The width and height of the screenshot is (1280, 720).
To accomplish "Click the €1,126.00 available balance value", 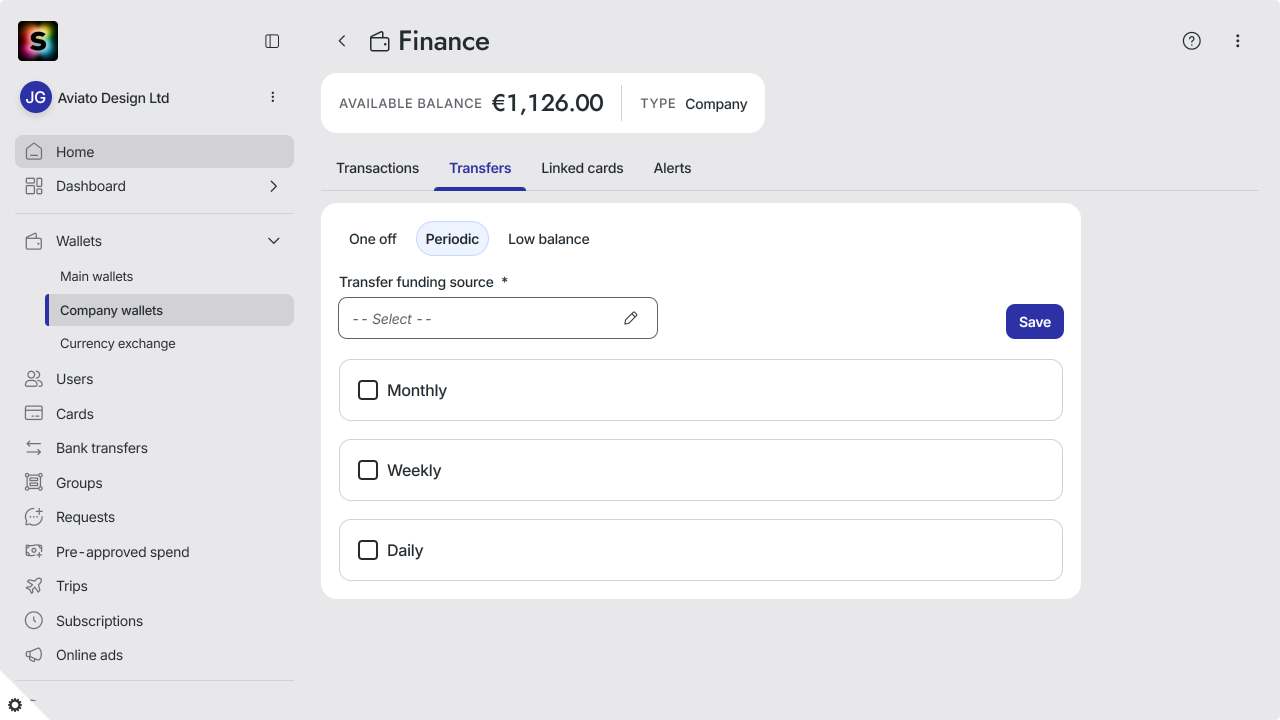I will click(547, 103).
